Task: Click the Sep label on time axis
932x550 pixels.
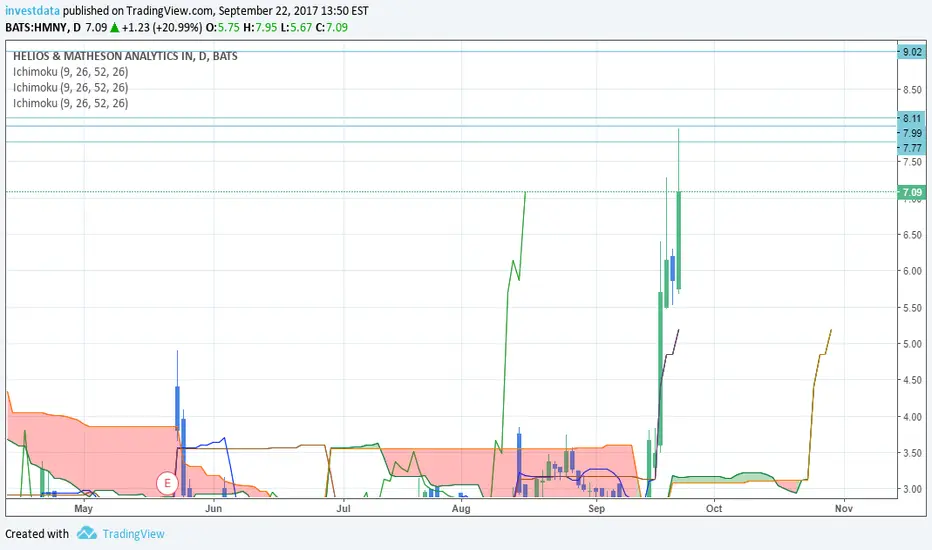Action: click(596, 508)
